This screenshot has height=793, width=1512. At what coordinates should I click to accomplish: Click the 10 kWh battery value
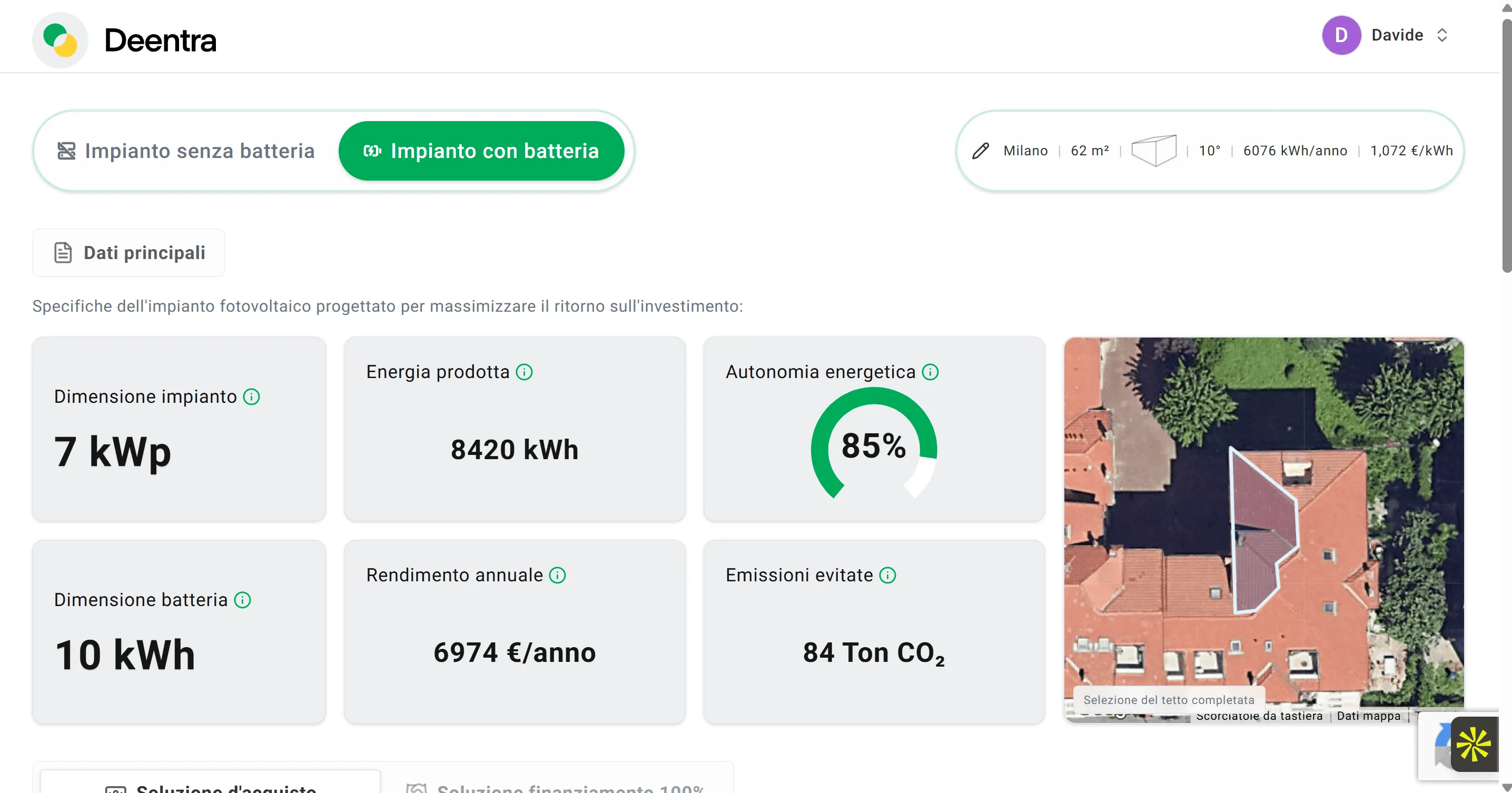tap(125, 655)
